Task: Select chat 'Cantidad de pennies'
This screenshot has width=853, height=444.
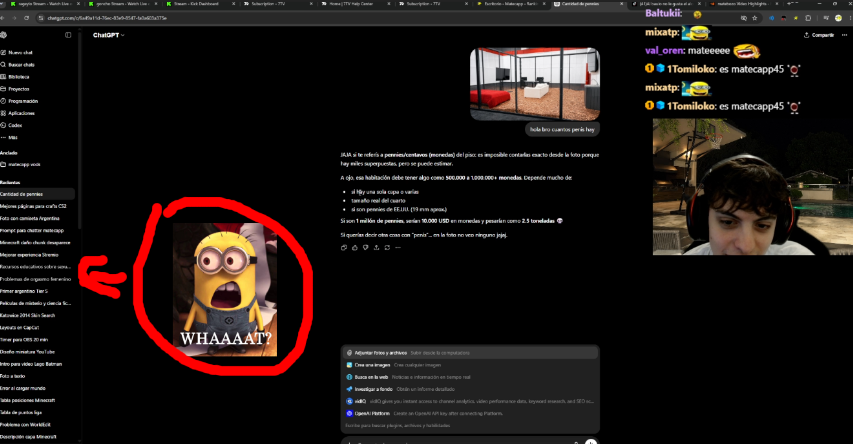Action: coord(37,194)
